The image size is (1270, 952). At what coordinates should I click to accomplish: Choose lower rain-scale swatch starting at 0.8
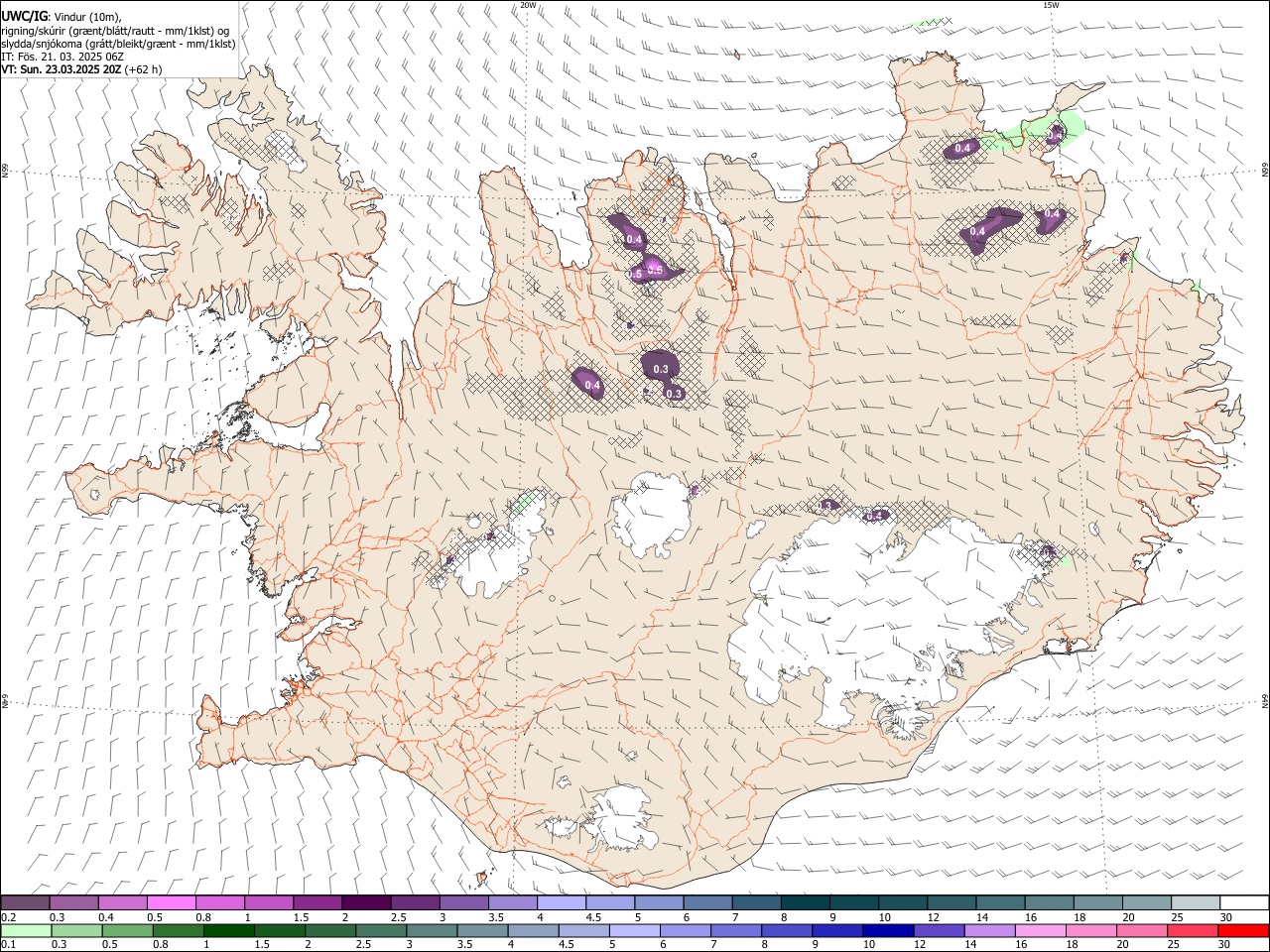(178, 931)
